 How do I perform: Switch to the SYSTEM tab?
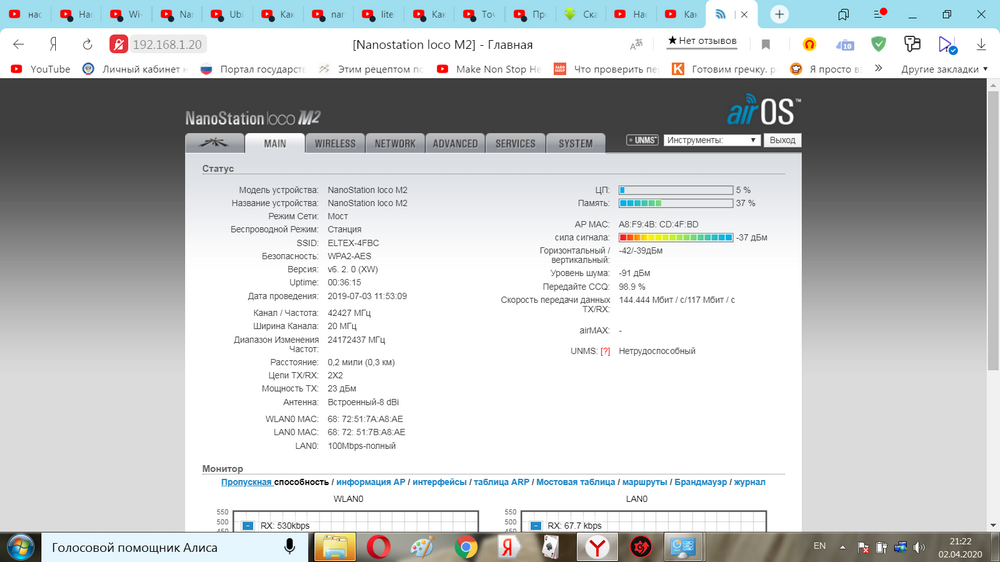tap(575, 144)
